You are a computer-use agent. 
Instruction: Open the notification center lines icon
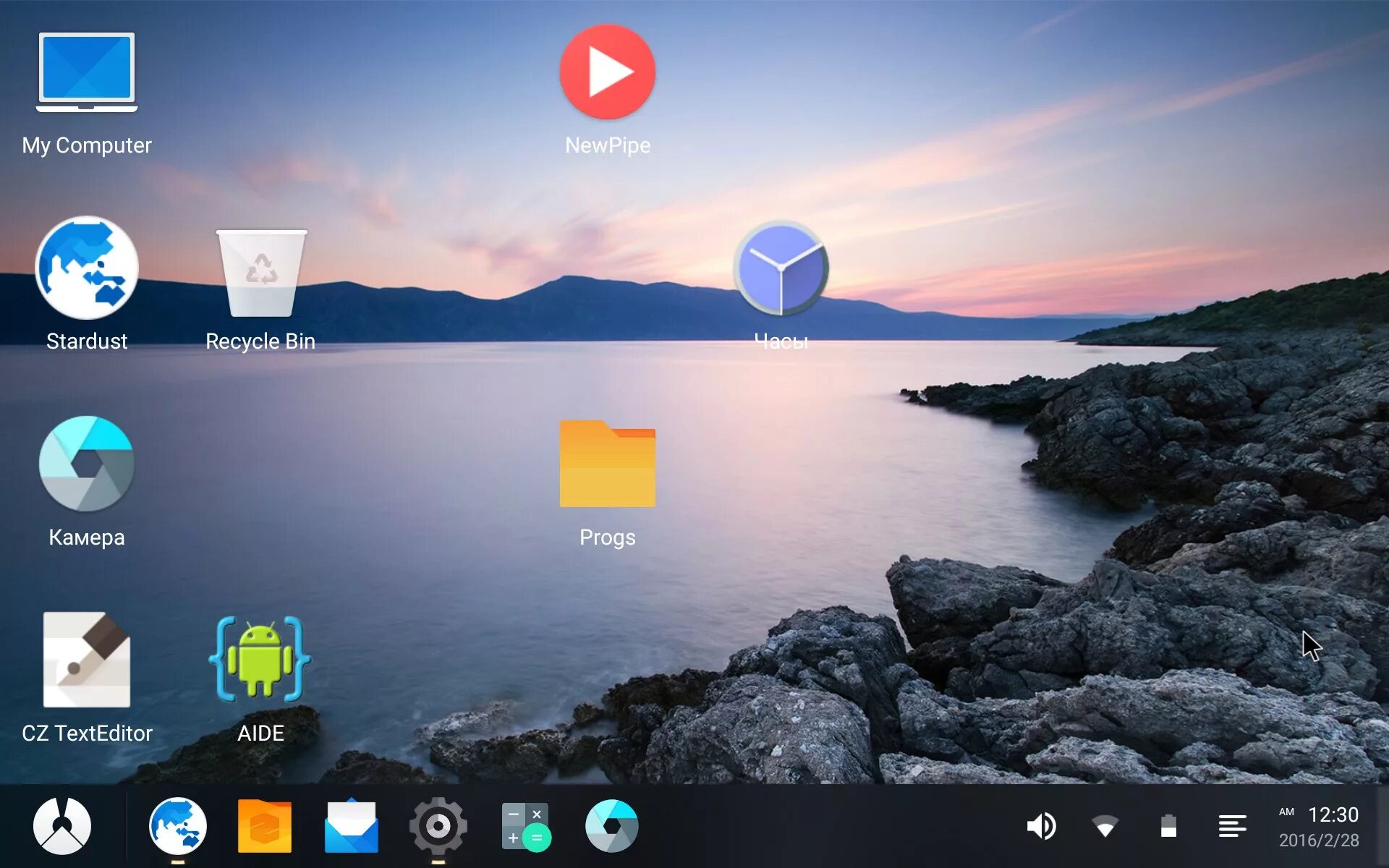pyautogui.click(x=1232, y=826)
